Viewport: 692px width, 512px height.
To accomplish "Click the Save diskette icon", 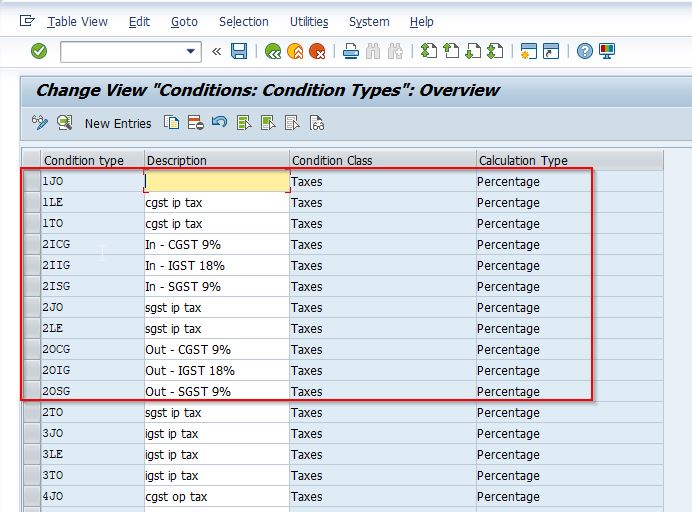I will (239, 51).
